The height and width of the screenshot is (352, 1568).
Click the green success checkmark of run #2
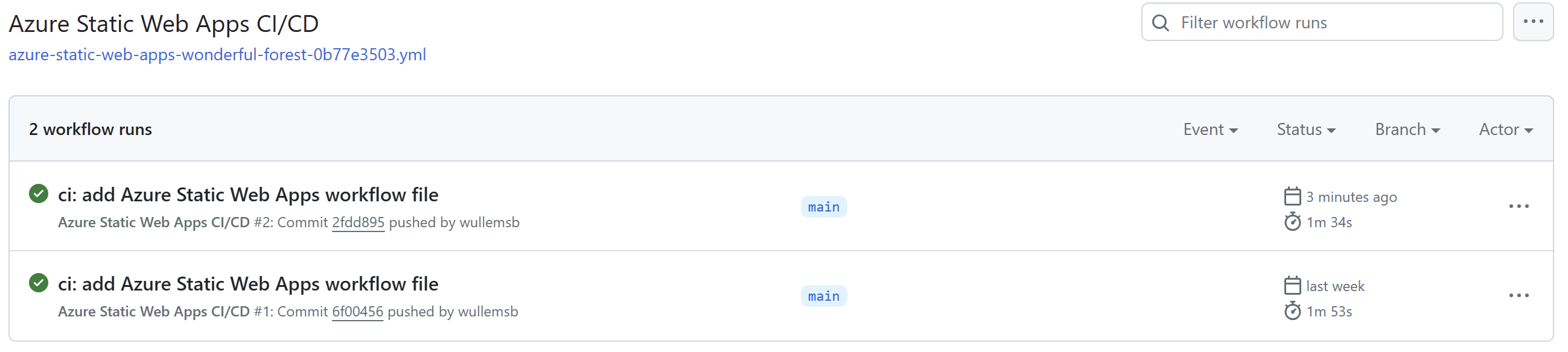(x=39, y=194)
